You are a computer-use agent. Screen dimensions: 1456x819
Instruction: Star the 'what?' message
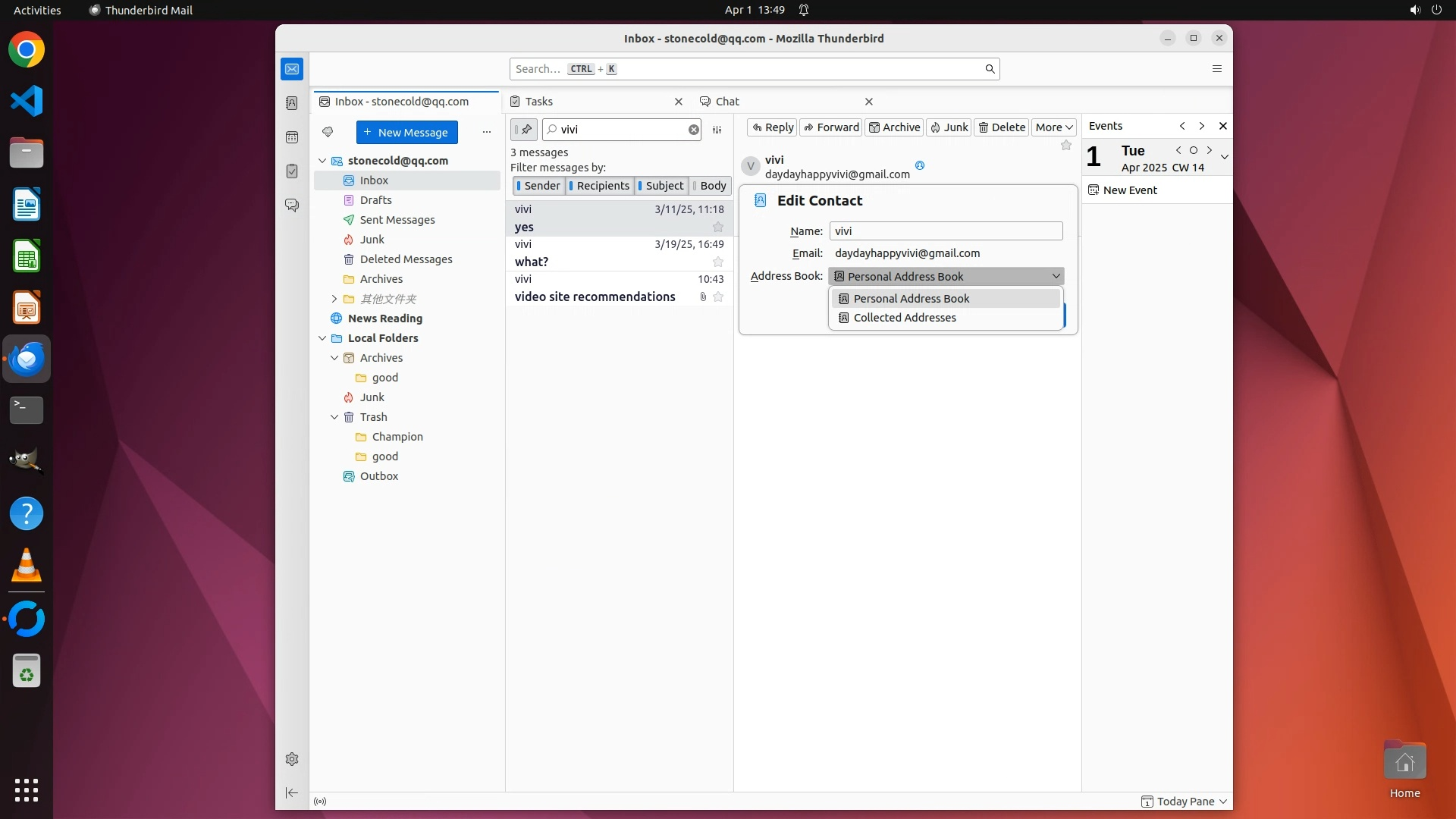click(717, 262)
